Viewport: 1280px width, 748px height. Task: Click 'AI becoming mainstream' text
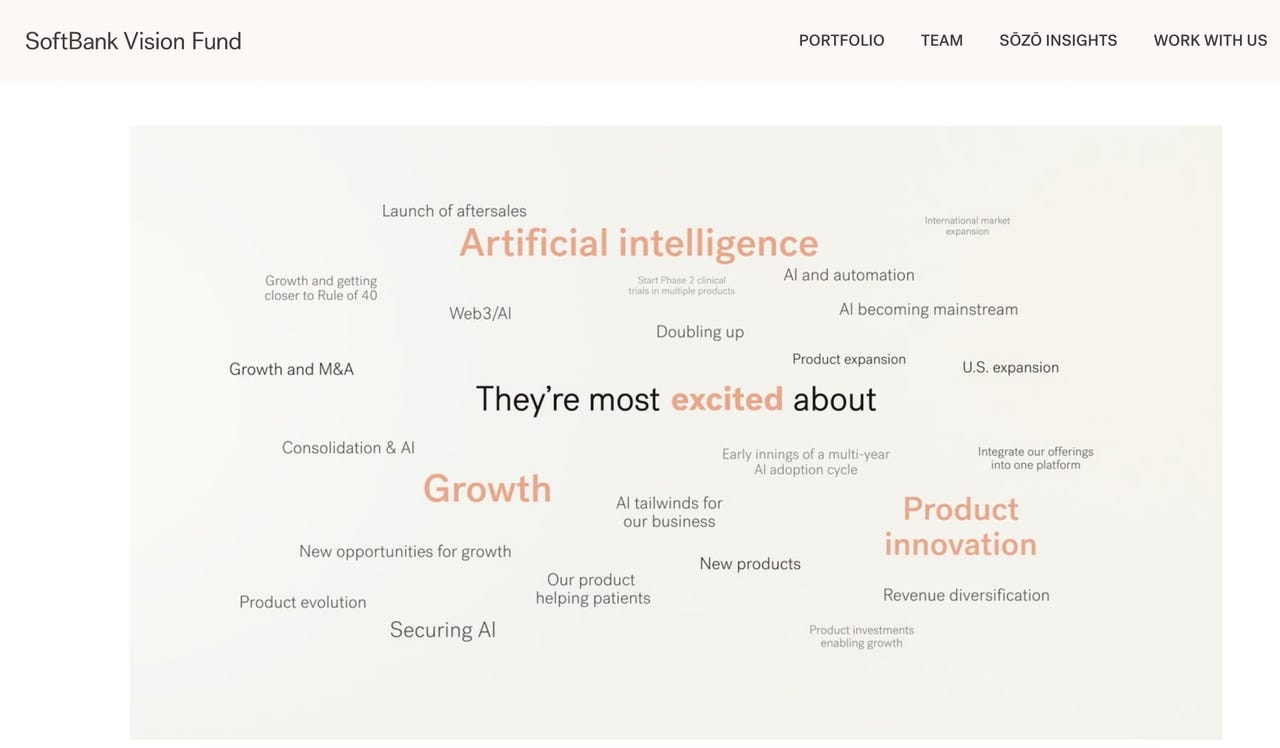[x=928, y=310]
